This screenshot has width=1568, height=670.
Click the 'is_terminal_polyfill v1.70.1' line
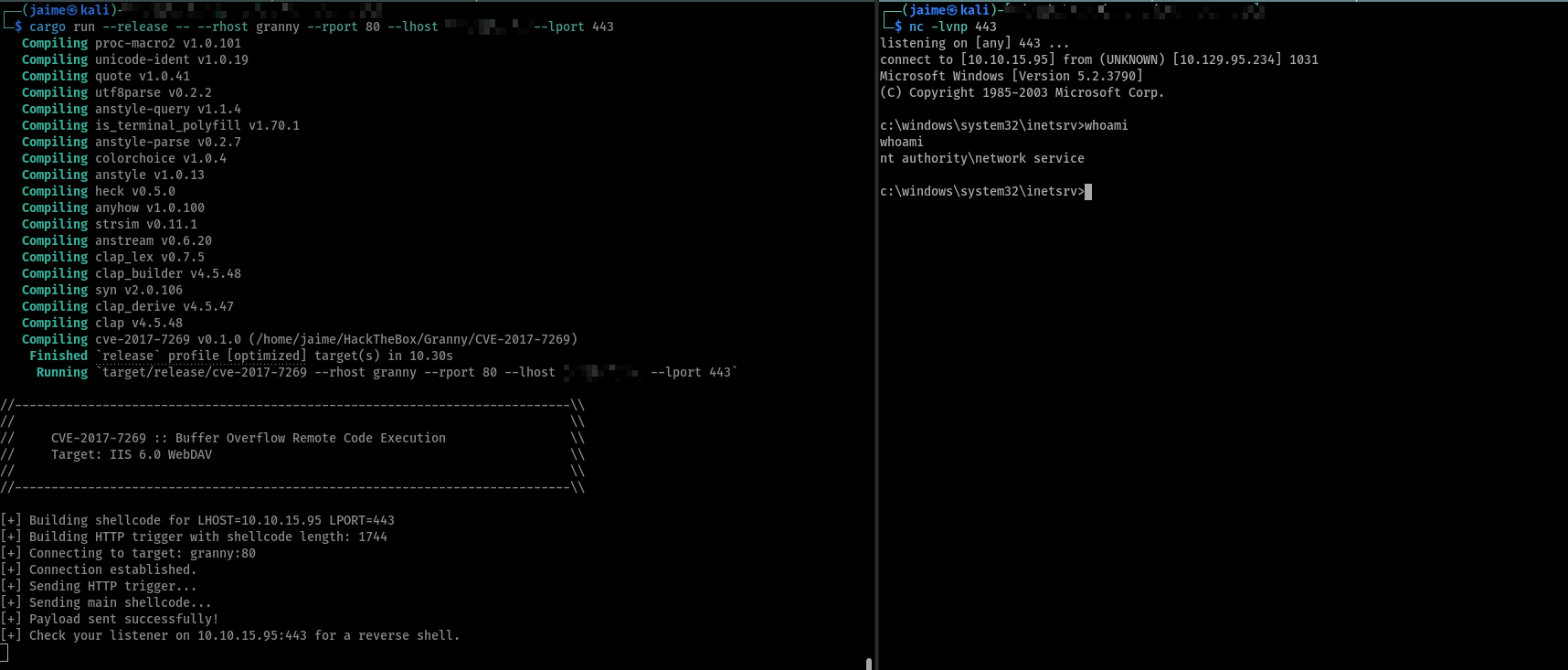[x=161, y=125]
